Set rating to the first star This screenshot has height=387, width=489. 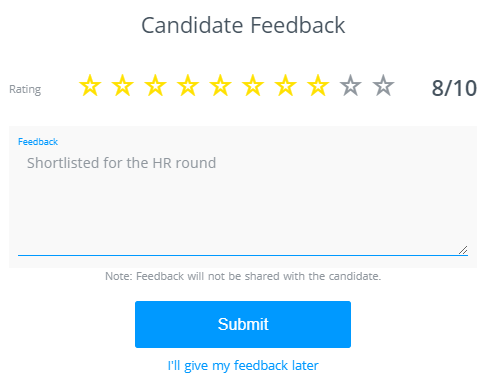tap(90, 86)
